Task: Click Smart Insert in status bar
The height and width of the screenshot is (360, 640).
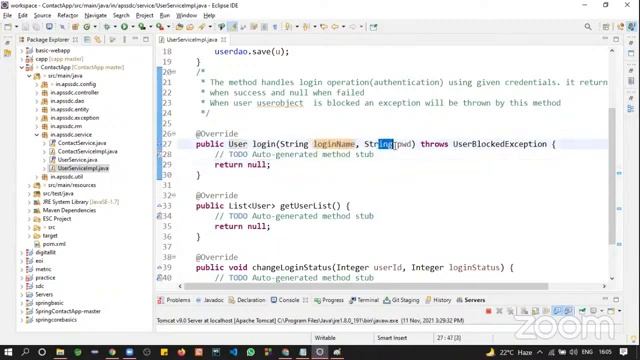Action: point(392,338)
